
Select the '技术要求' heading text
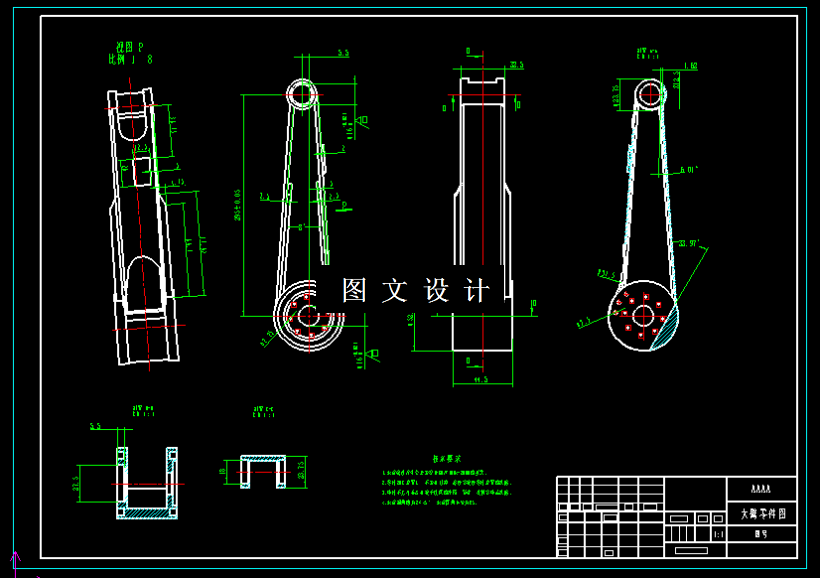[447, 459]
